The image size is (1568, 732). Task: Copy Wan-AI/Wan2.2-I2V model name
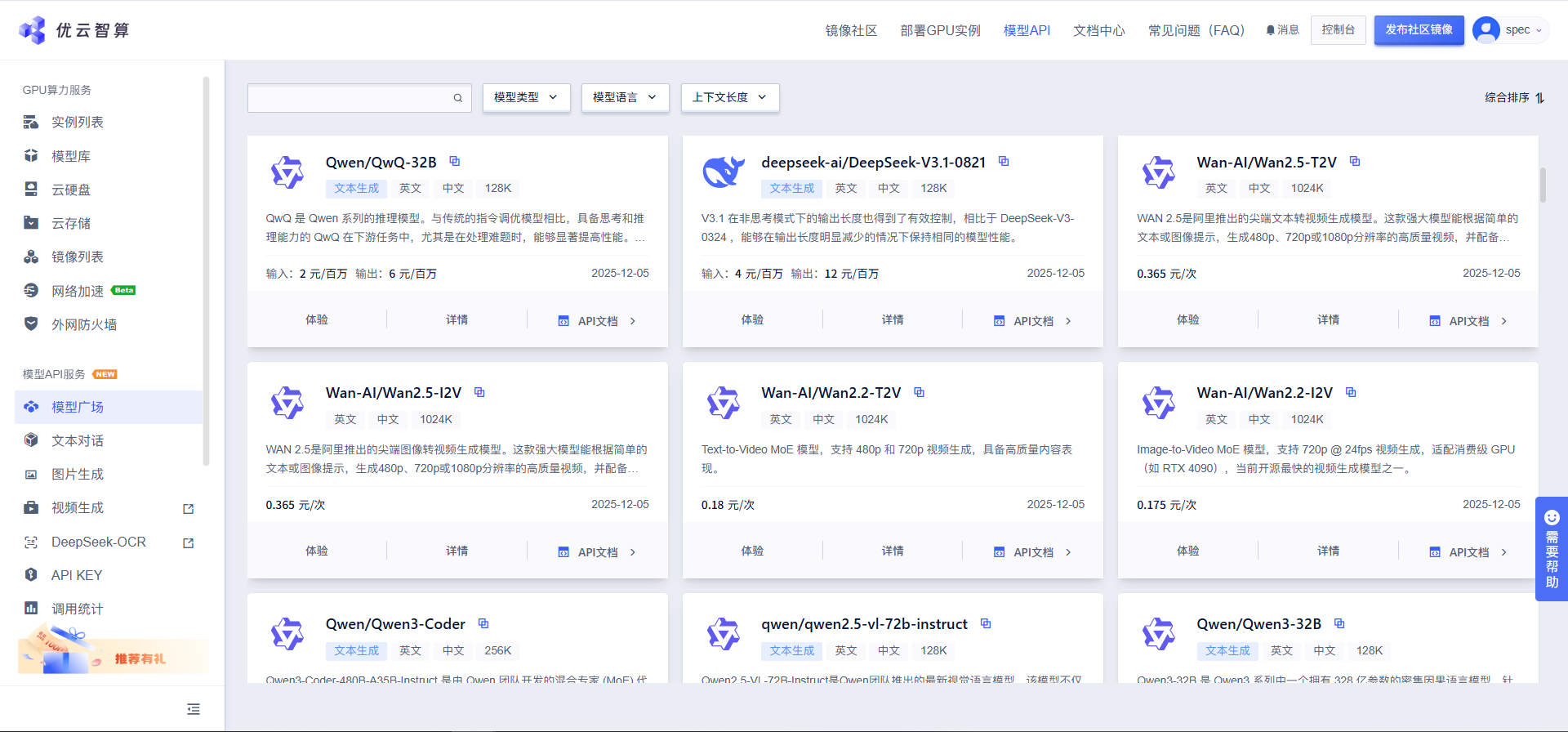1351,392
